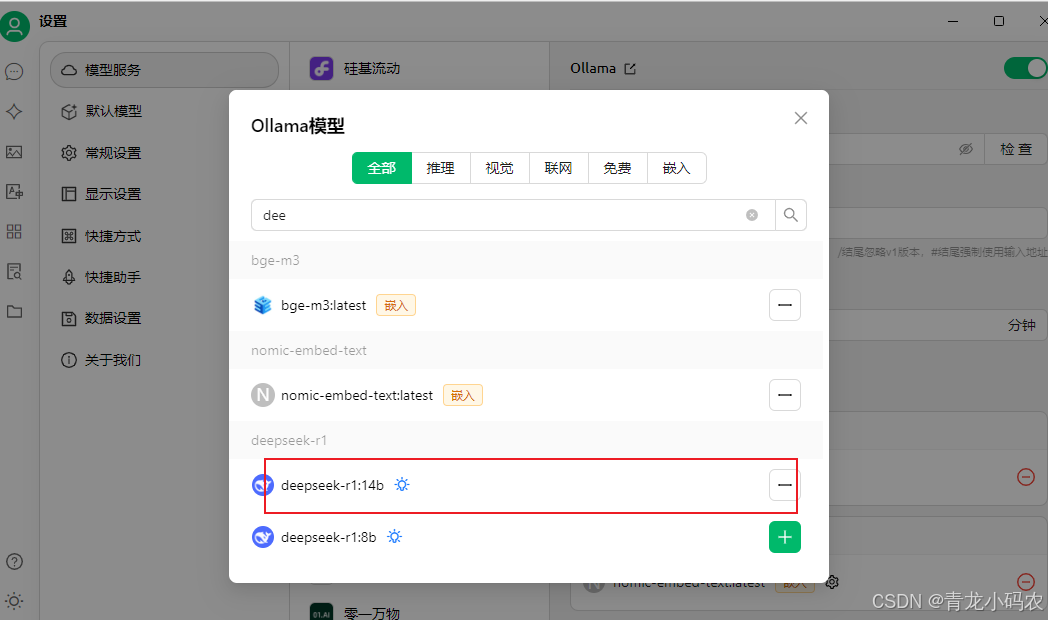Screen dimensions: 1048x620
Task: Click the search magnifier icon
Action: [791, 215]
